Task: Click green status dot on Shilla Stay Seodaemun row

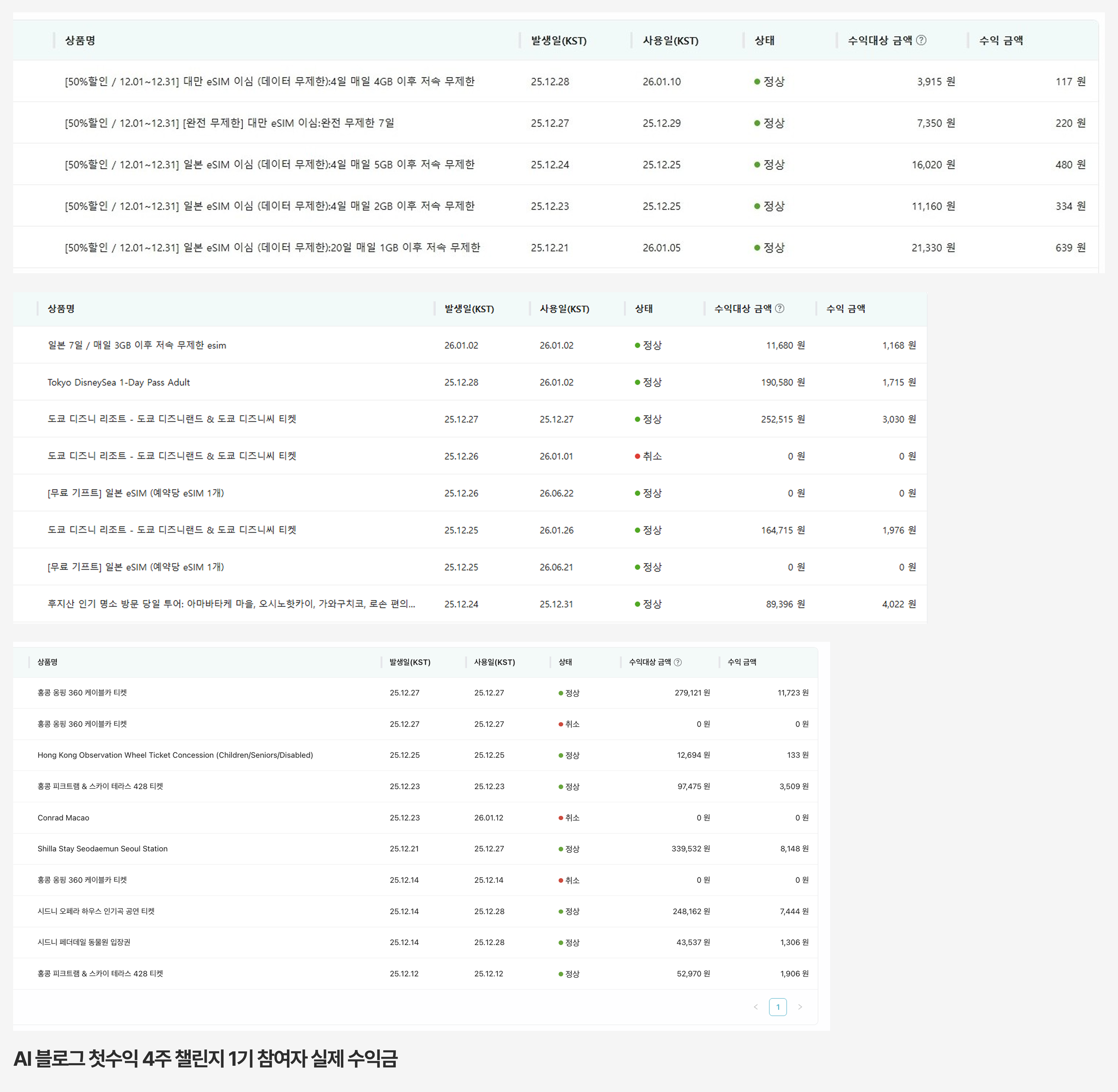Action: pyautogui.click(x=561, y=849)
